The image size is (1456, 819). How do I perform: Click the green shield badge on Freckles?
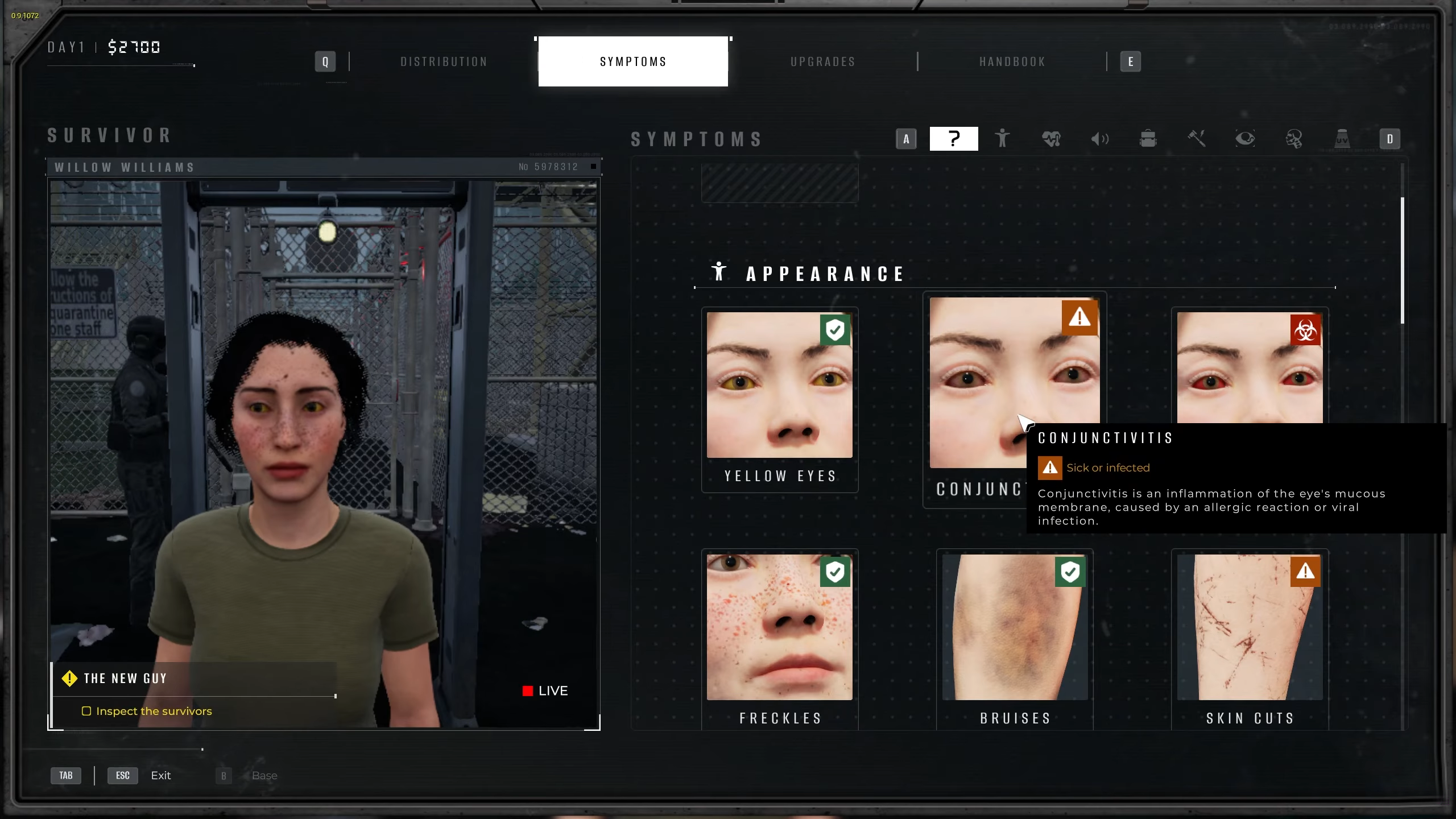835,572
